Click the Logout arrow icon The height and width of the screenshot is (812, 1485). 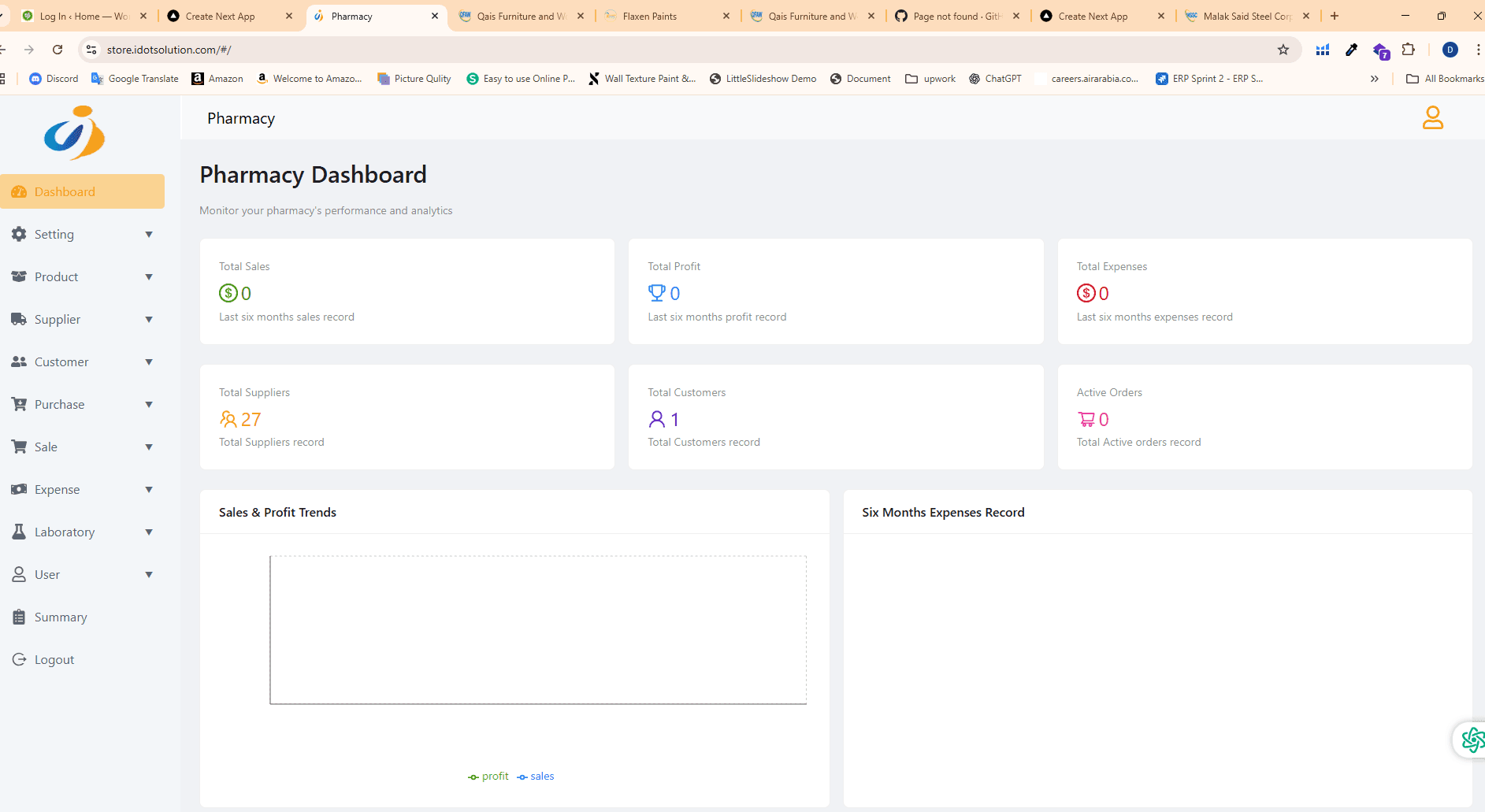click(19, 659)
